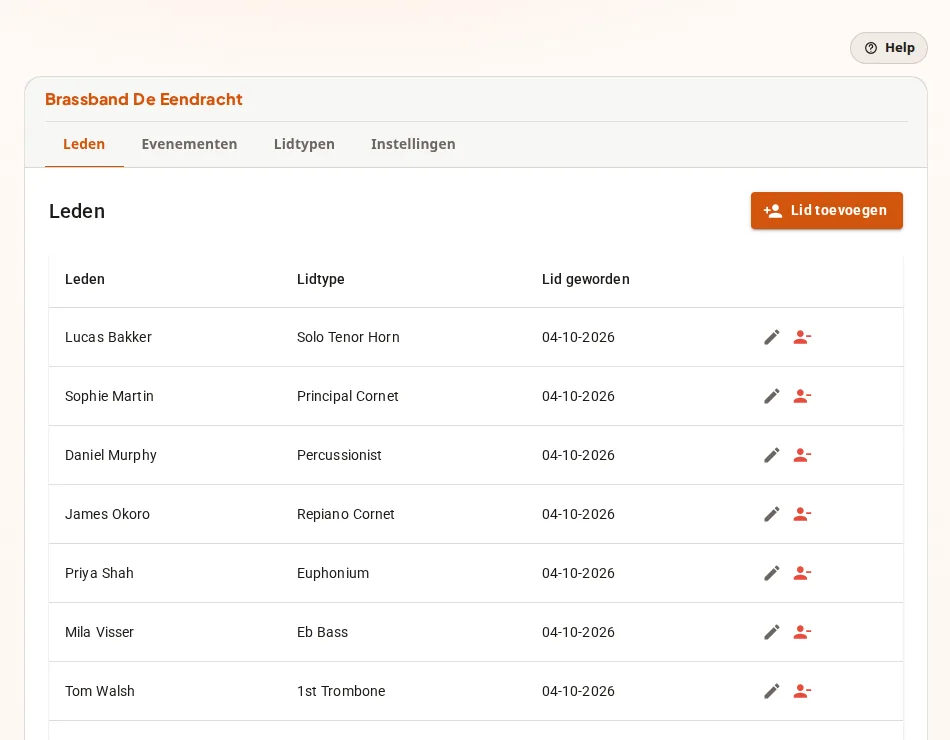The image size is (950, 740).
Task: Open edit for James Okoro
Action: (771, 514)
